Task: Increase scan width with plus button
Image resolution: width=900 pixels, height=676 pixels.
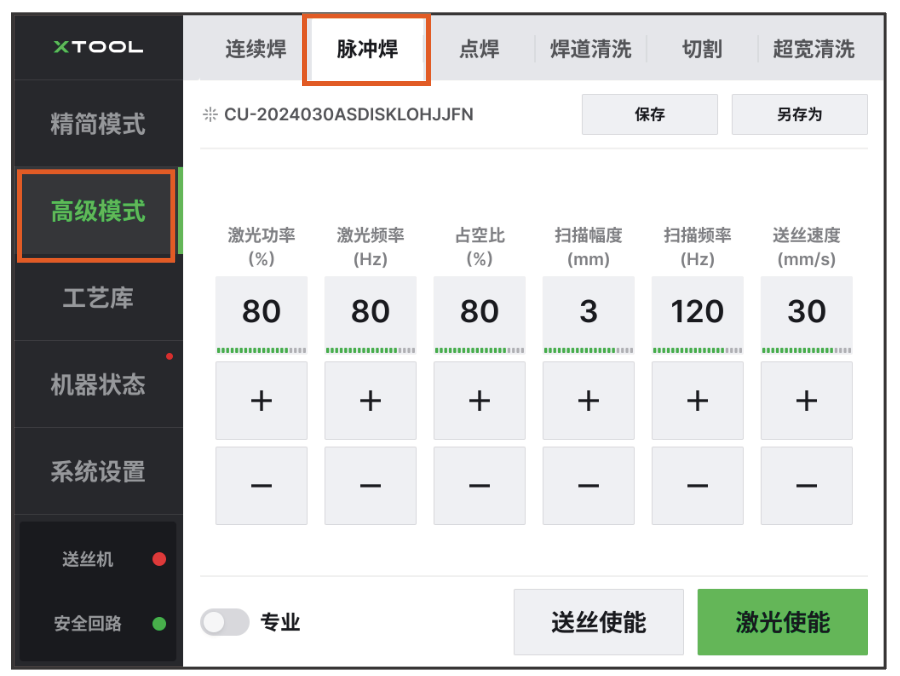Action: tap(588, 401)
